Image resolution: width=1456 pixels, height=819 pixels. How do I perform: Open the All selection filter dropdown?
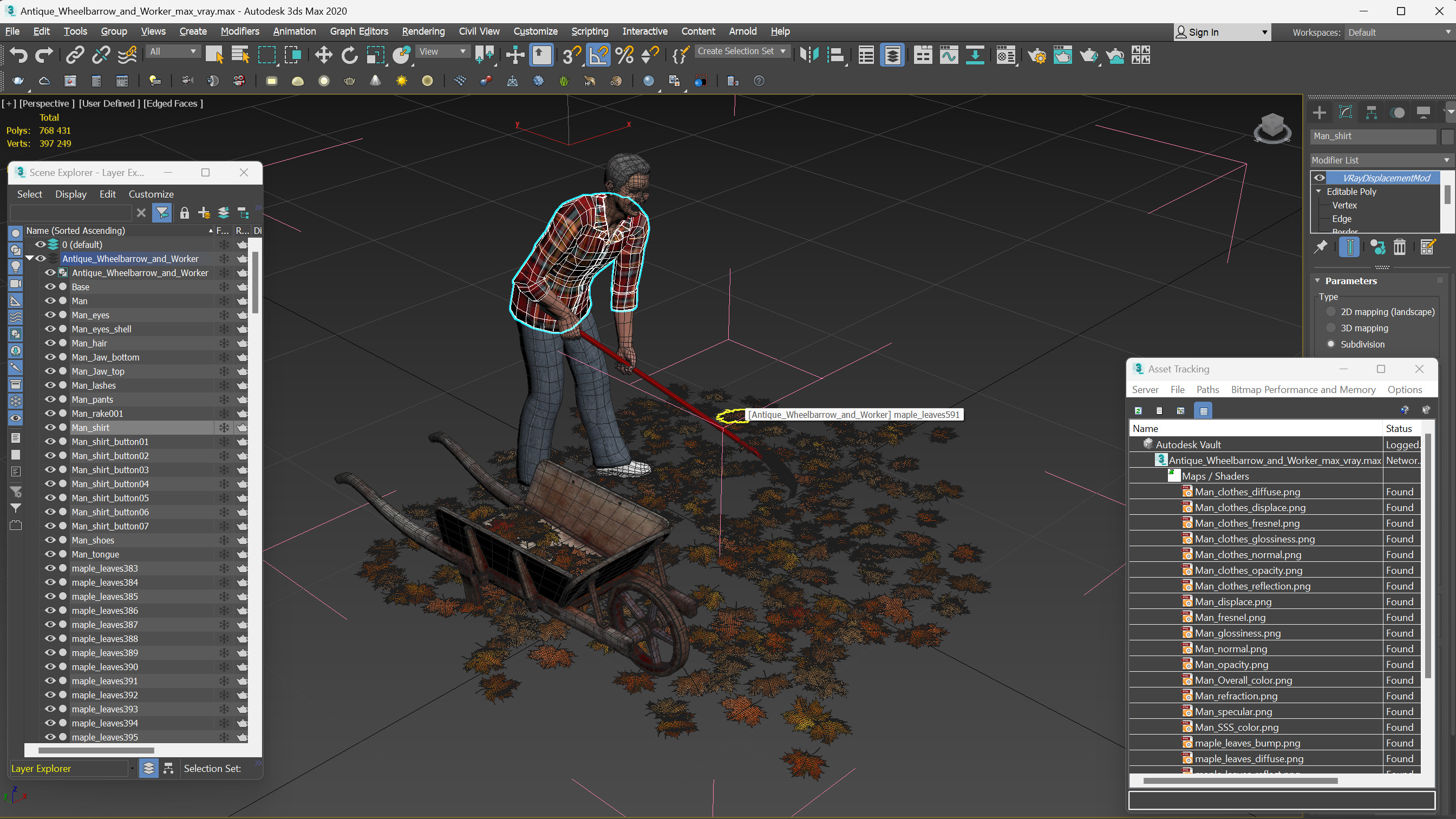coord(173,51)
